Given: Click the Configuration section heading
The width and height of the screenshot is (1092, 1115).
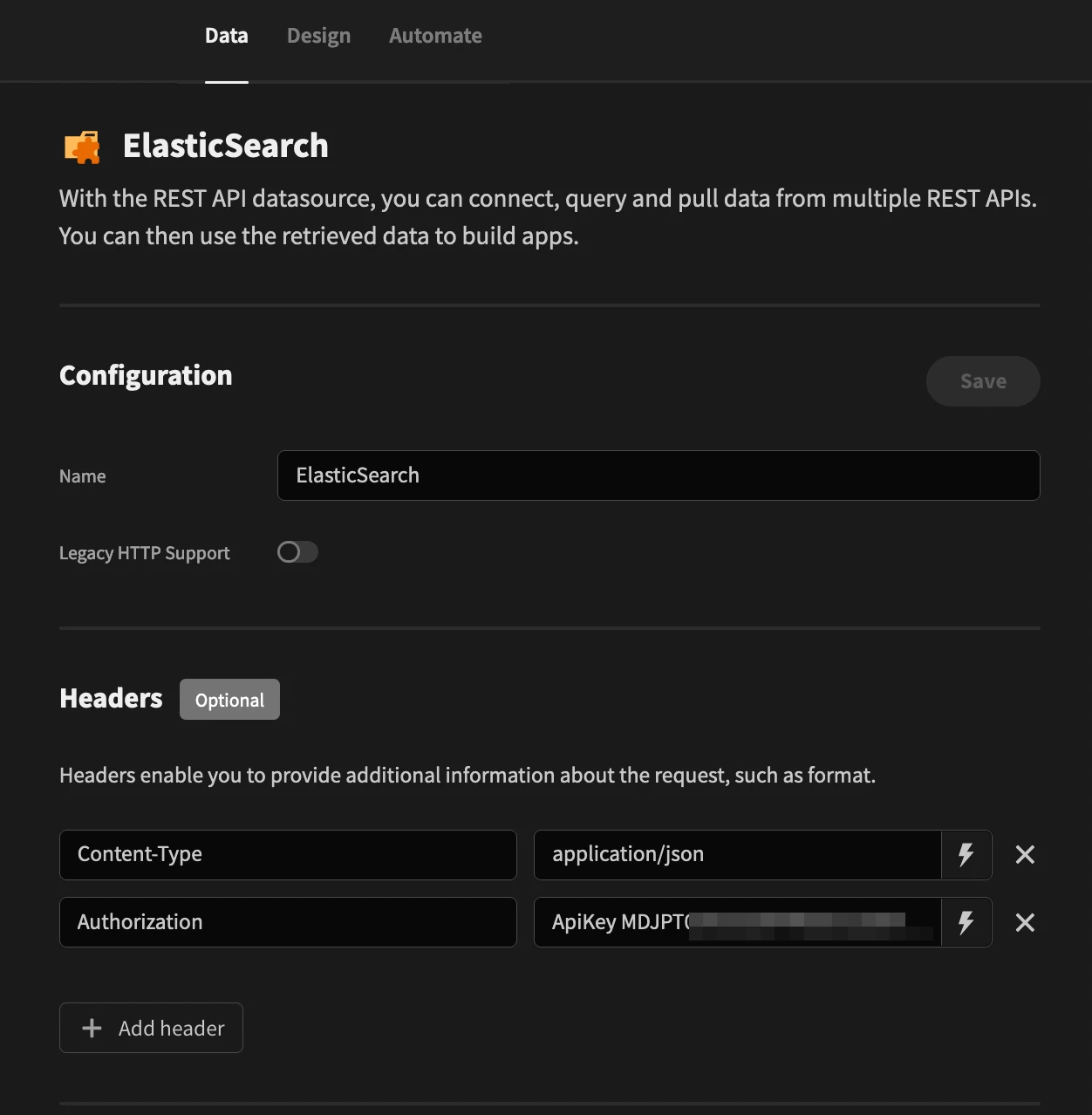Looking at the screenshot, I should [x=146, y=375].
